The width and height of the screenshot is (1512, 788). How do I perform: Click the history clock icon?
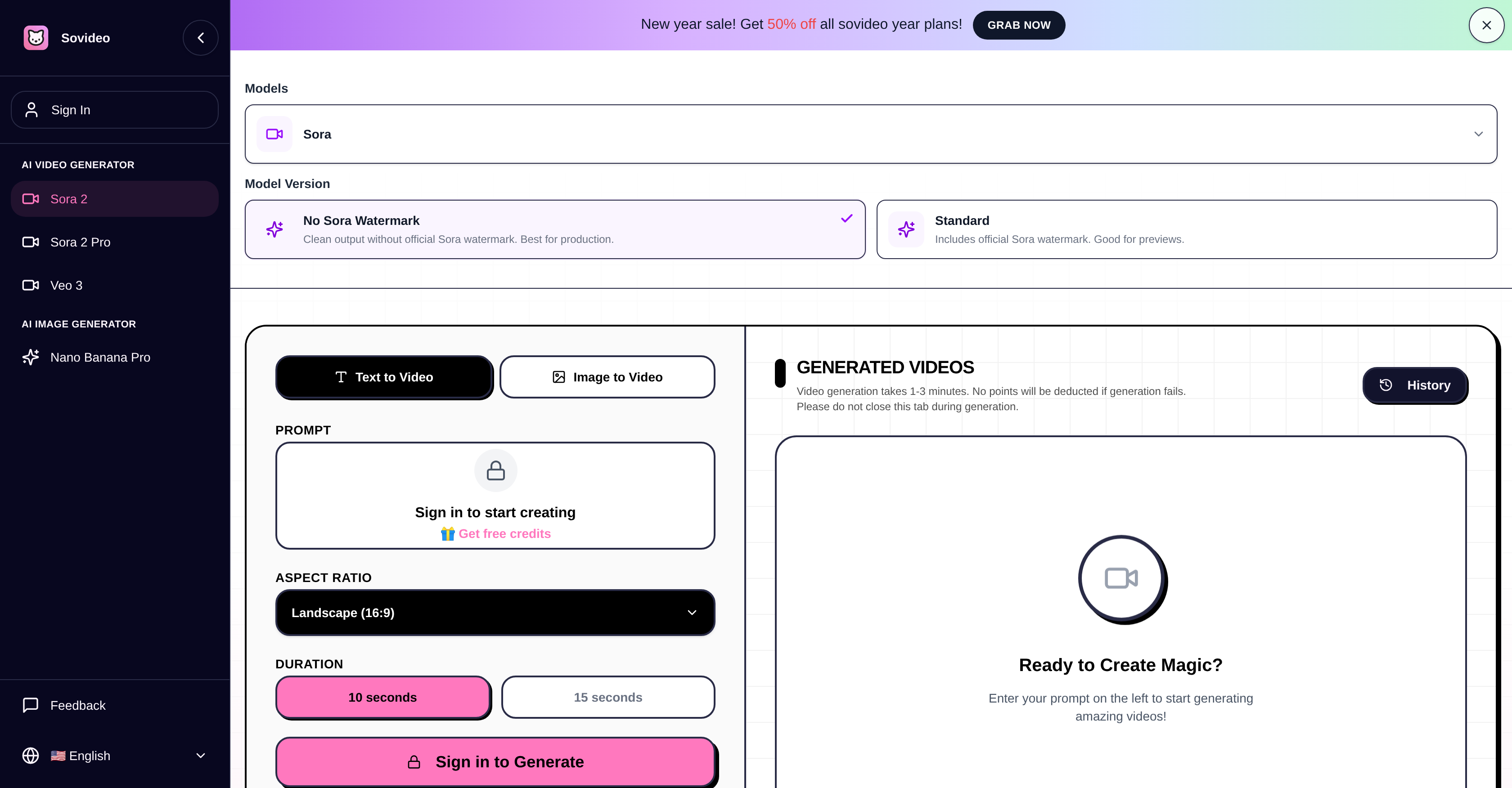pos(1386,385)
